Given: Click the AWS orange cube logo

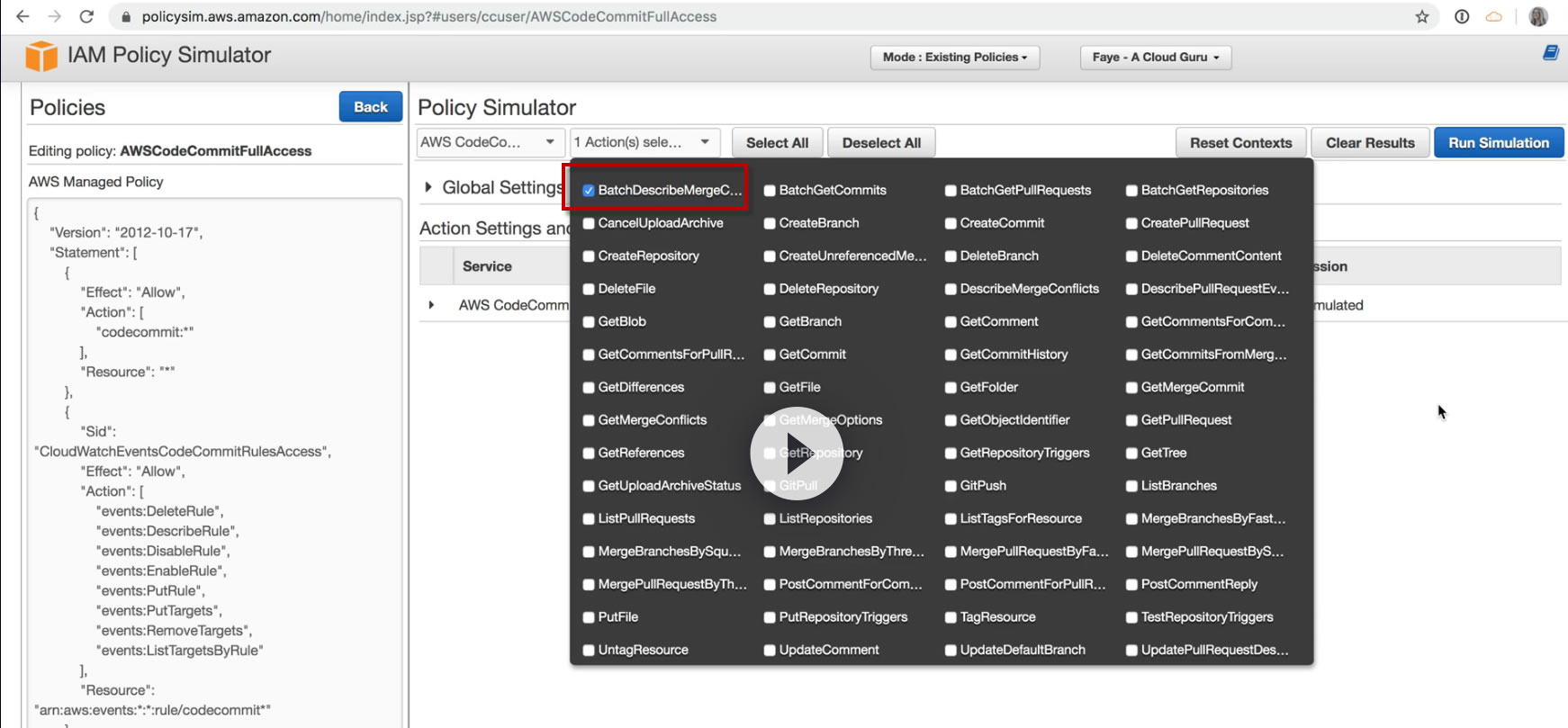Looking at the screenshot, I should (41, 56).
